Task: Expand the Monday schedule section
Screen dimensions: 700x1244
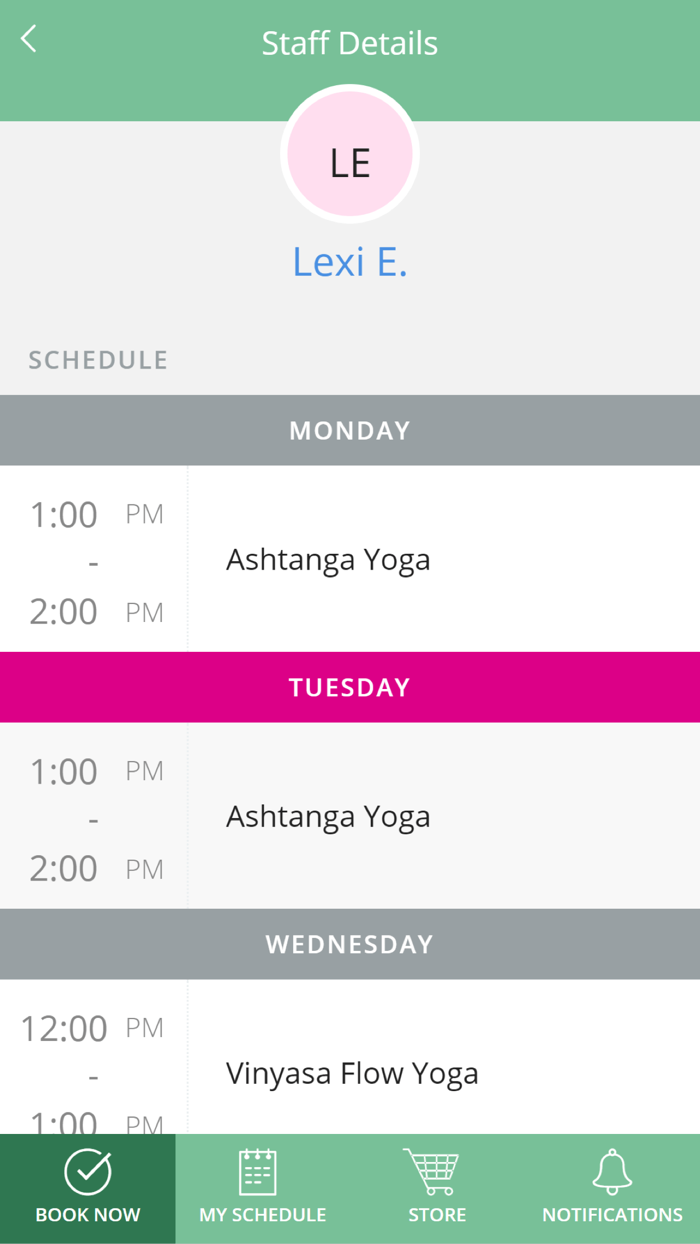Action: (350, 430)
